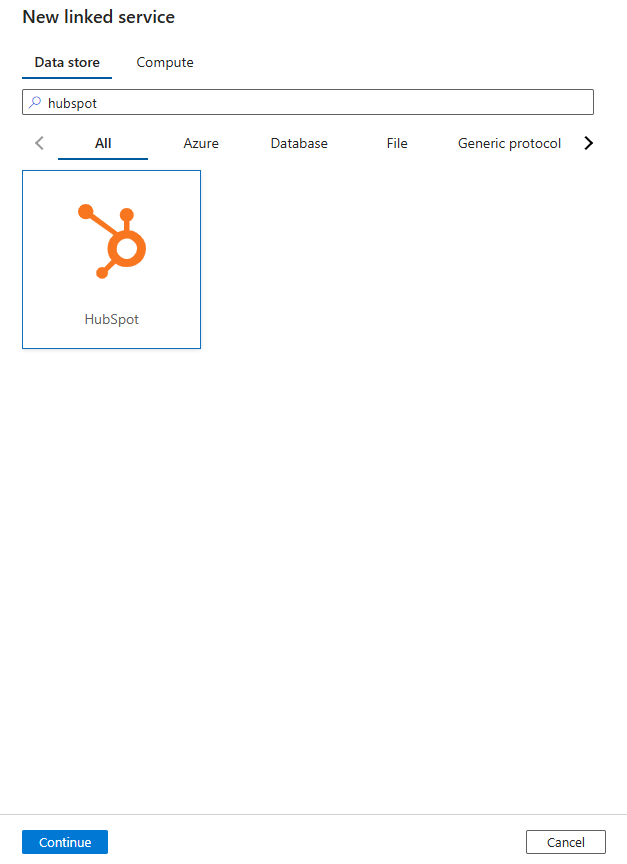Filter by the Database category

(x=299, y=143)
